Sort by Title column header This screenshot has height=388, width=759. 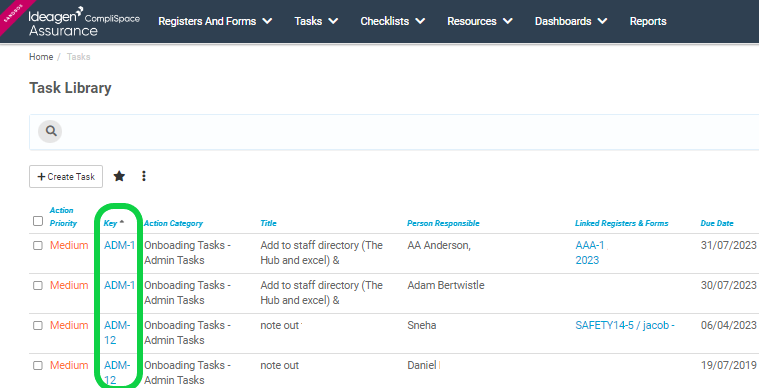coord(268,223)
